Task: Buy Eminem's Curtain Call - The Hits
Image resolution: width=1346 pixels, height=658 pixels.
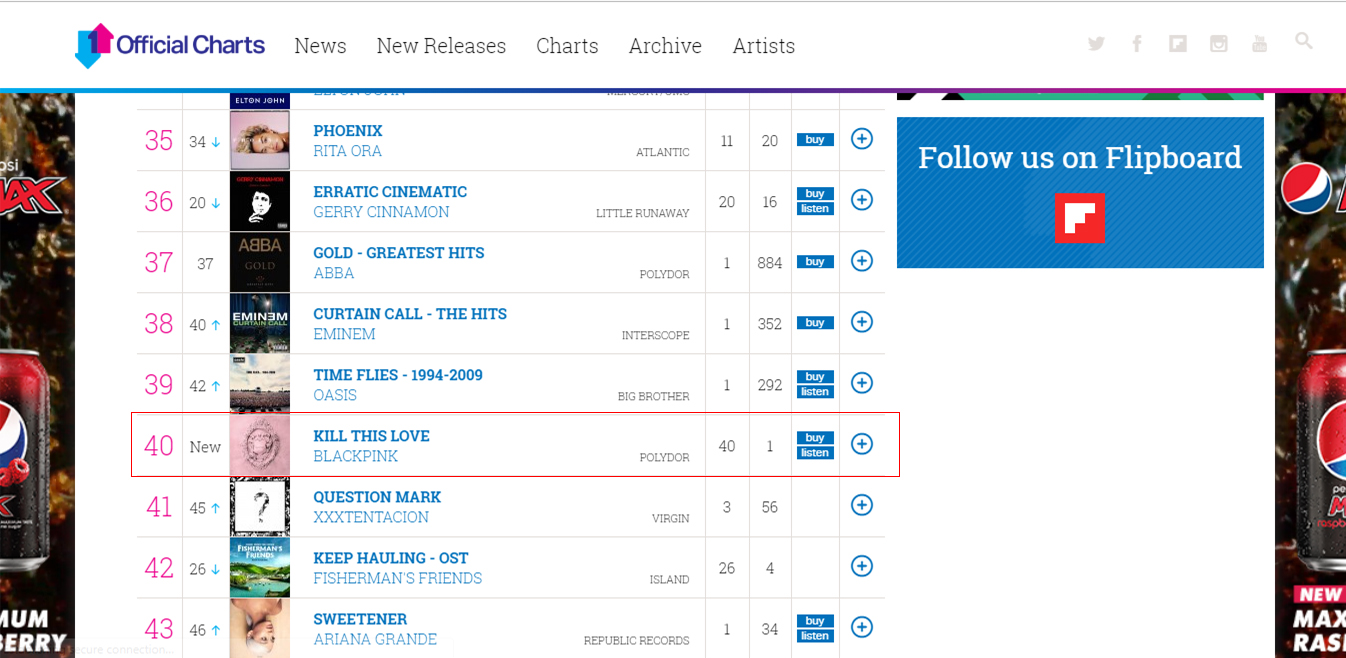Action: pos(815,323)
